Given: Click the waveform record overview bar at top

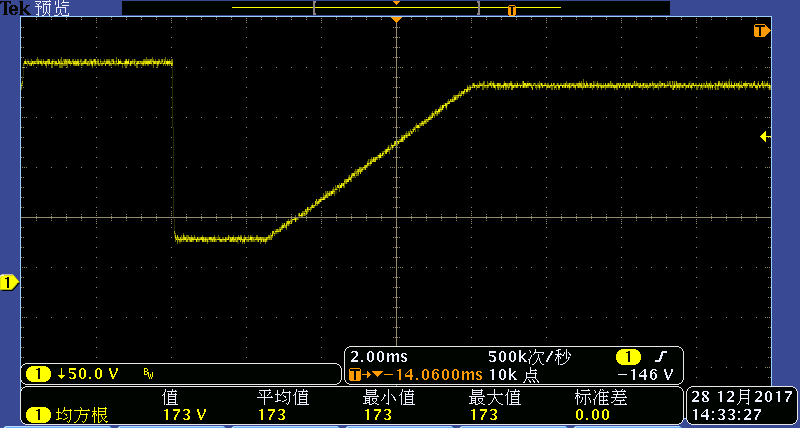Looking at the screenshot, I should tap(396, 8).
